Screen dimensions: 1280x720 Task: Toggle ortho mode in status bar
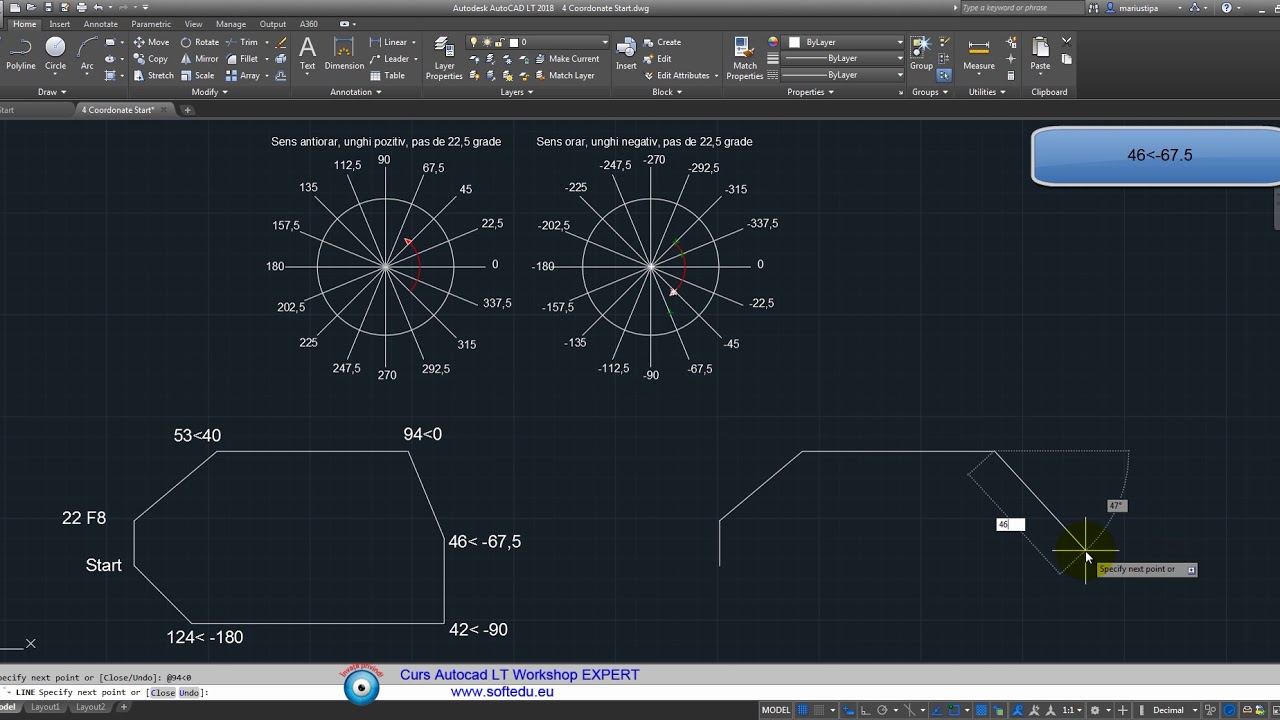[866, 710]
